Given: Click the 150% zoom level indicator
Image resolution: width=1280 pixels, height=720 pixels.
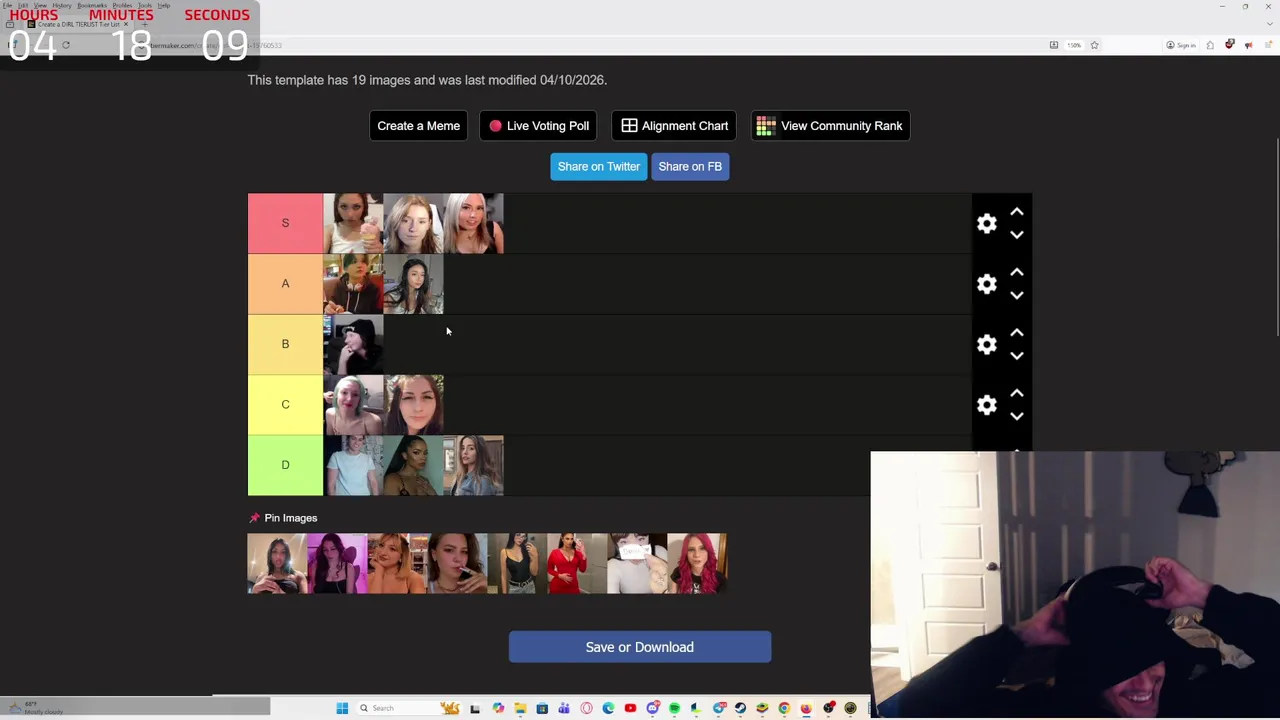Looking at the screenshot, I should 1073,45.
